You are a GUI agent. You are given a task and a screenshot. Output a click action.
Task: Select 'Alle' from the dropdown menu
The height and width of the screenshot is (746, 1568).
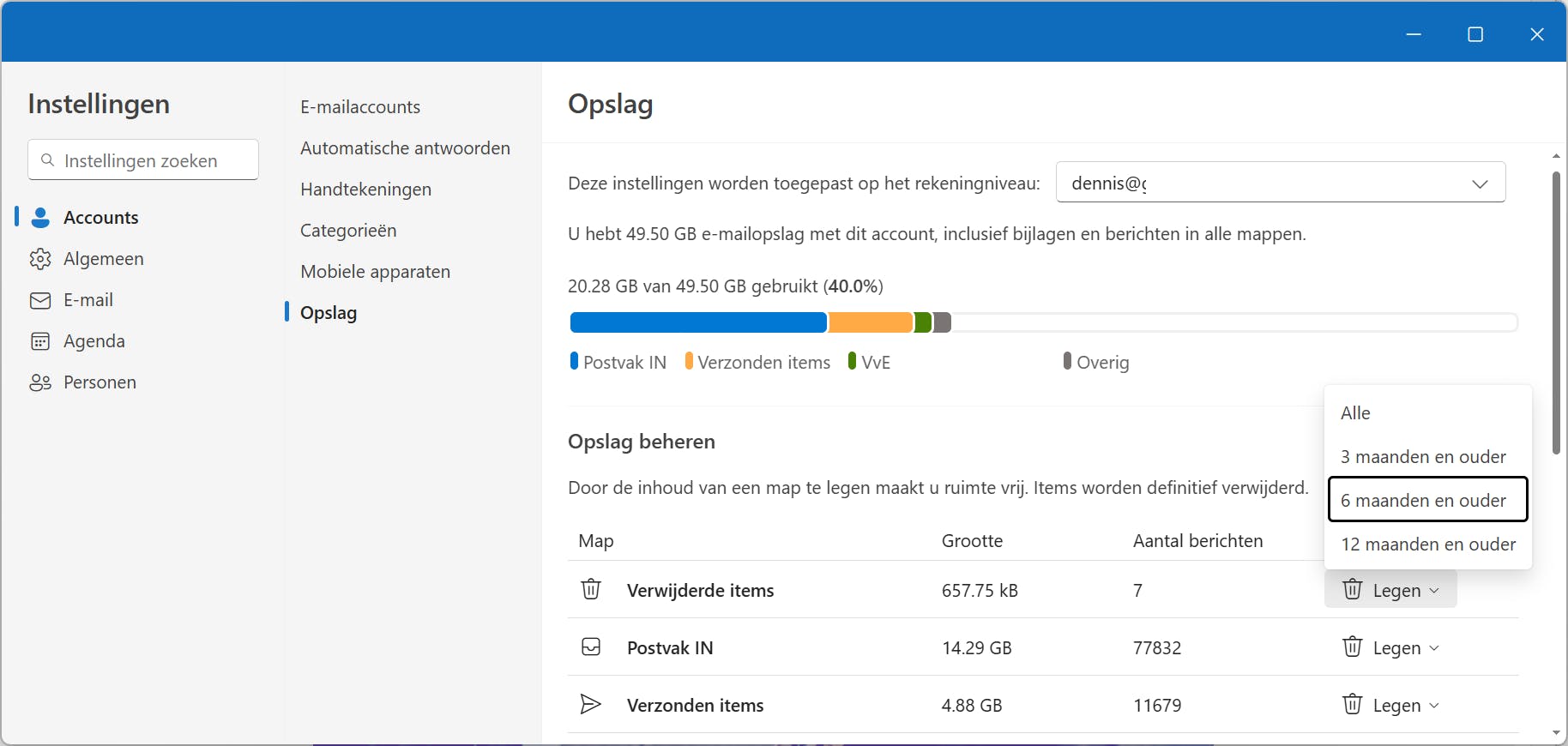pos(1356,413)
